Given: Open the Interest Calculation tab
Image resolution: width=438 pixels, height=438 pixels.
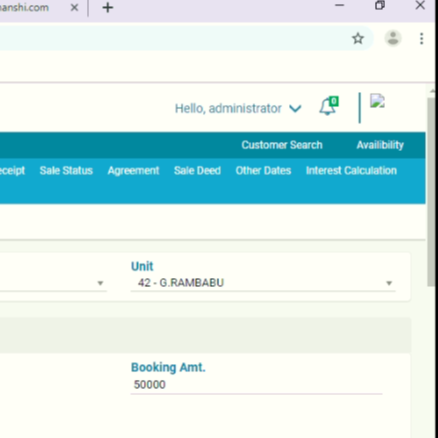Looking at the screenshot, I should (351, 171).
